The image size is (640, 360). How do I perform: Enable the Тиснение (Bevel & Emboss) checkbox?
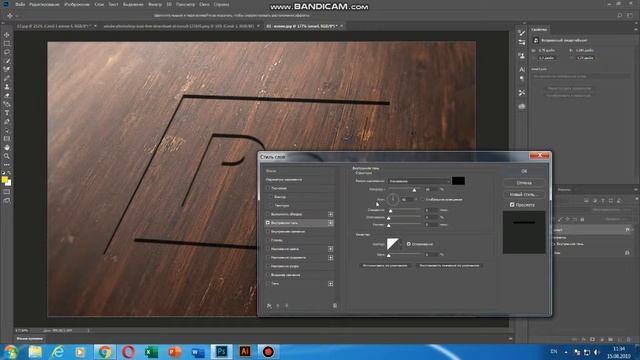tap(268, 188)
